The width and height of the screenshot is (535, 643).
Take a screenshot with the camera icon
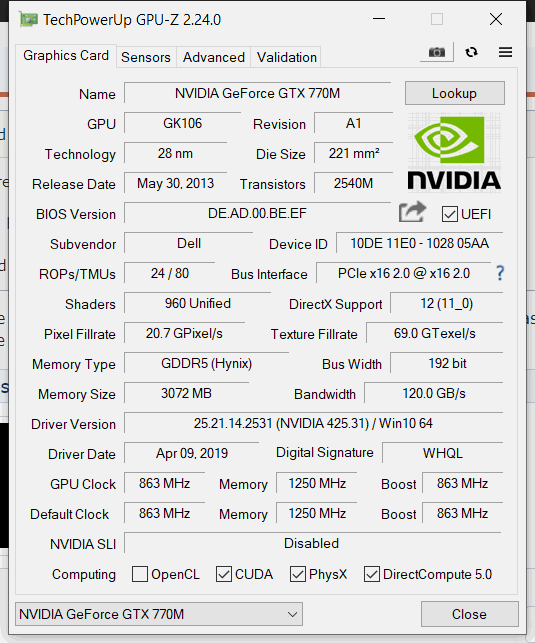coord(437,52)
